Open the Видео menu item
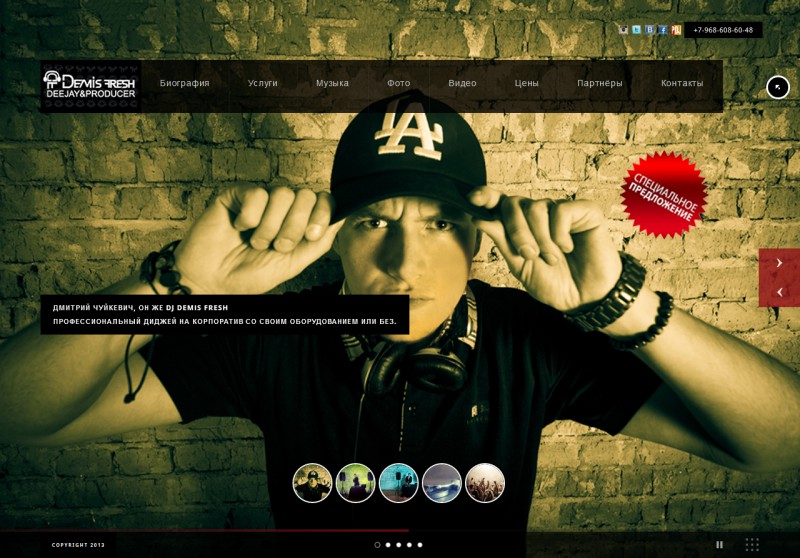This screenshot has width=800, height=558. pyautogui.click(x=462, y=83)
